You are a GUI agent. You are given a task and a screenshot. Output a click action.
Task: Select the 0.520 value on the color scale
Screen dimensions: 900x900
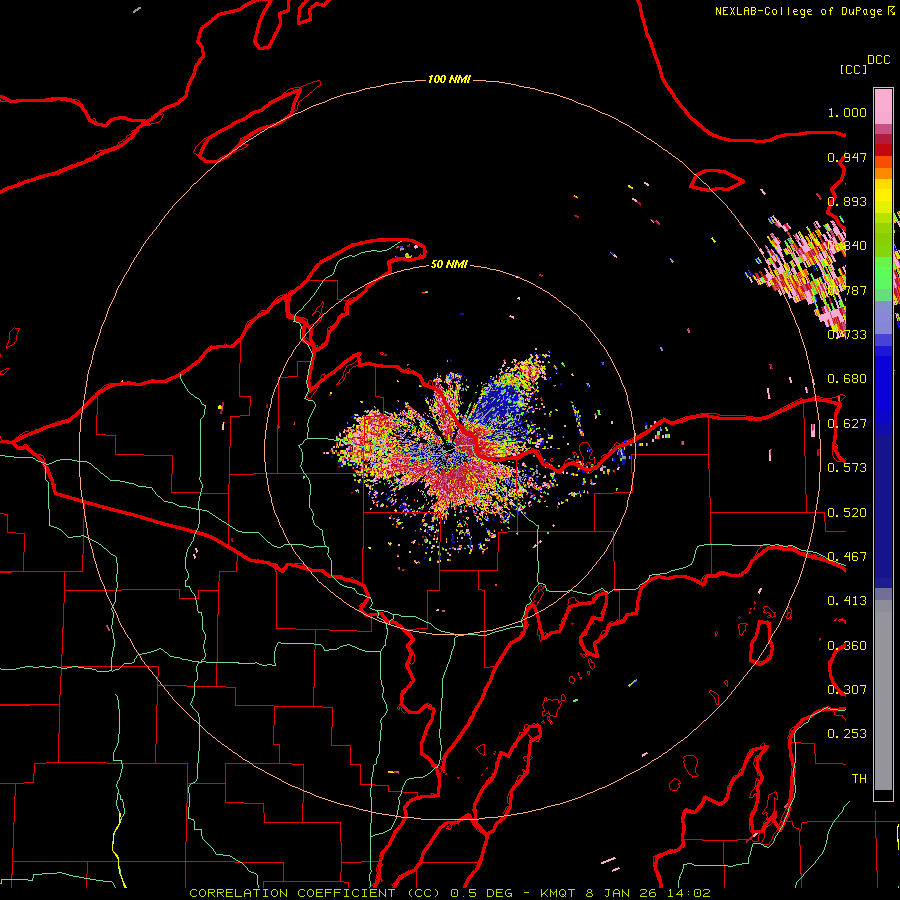point(847,513)
